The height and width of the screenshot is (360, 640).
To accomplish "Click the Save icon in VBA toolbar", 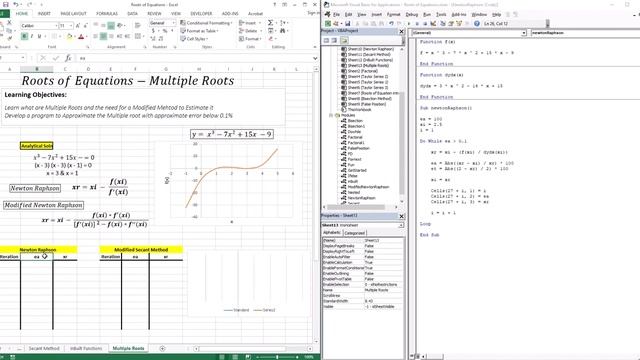I will point(347,24).
